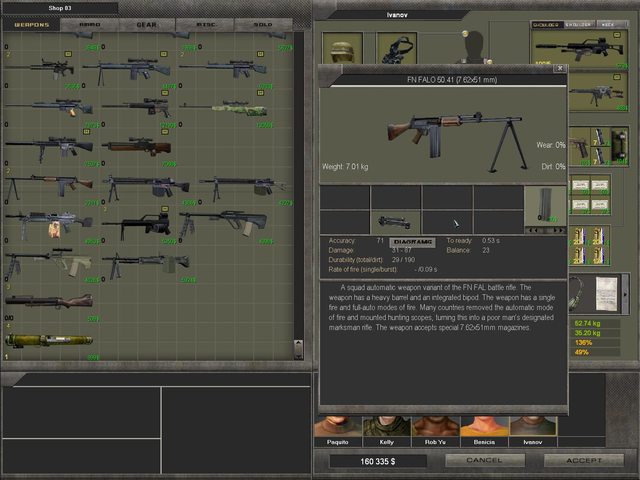This screenshot has height=480, width=640.
Task: Select the black Steyr AUG with tan magazine
Action: pyautogui.click(x=225, y=224)
